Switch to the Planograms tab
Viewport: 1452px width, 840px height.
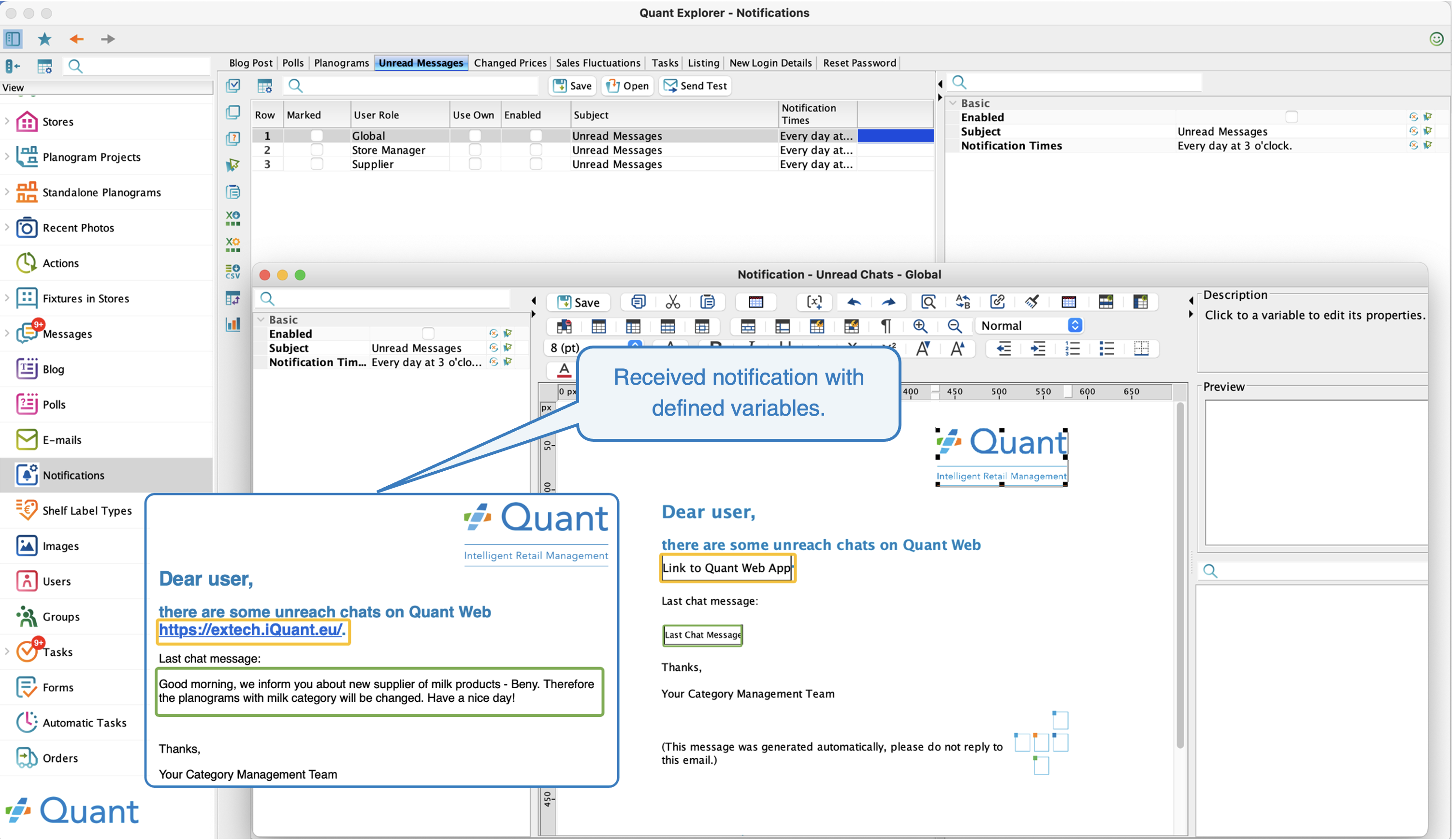341,63
